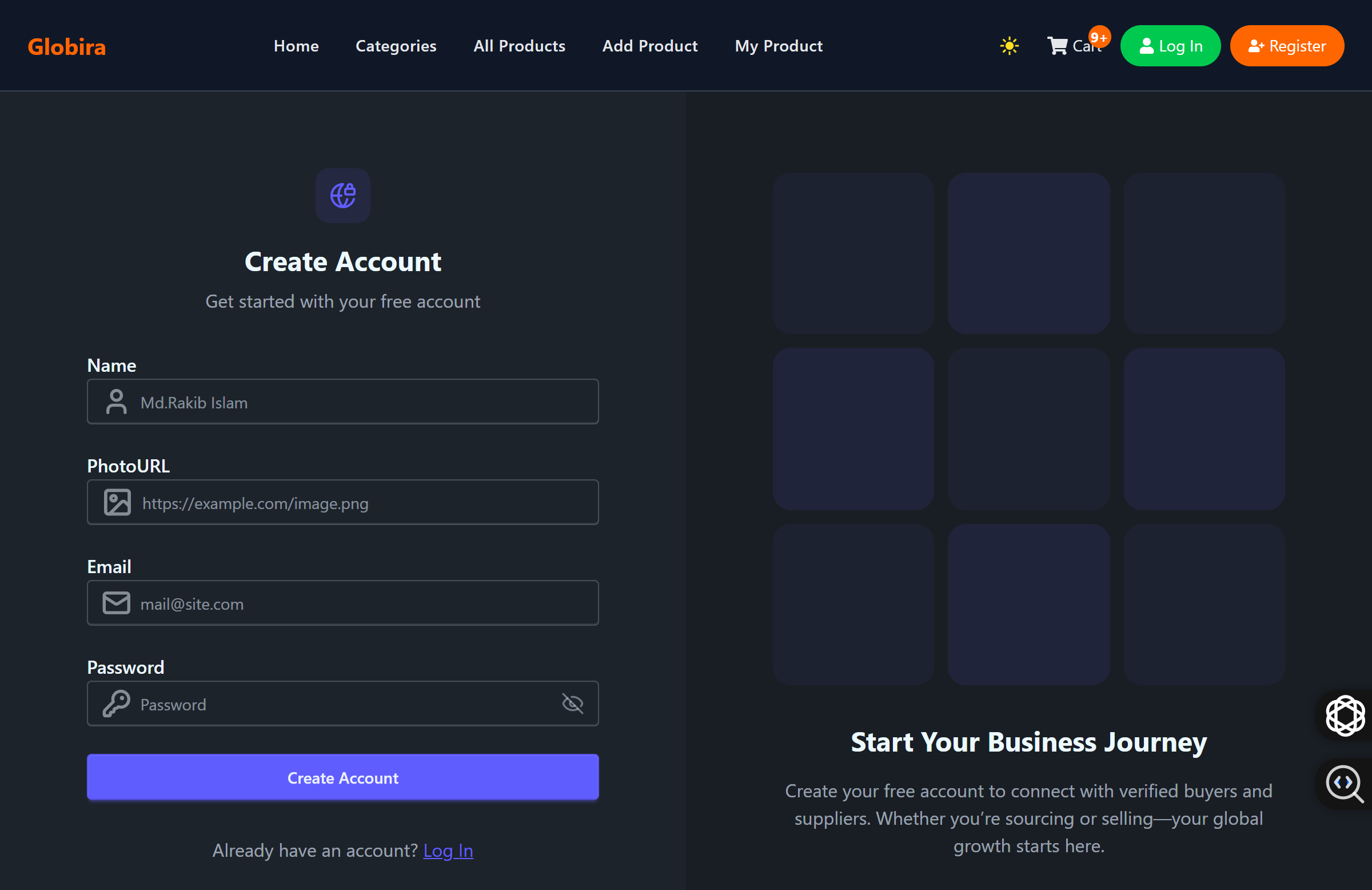
Task: Open the Home nav item
Action: click(296, 46)
